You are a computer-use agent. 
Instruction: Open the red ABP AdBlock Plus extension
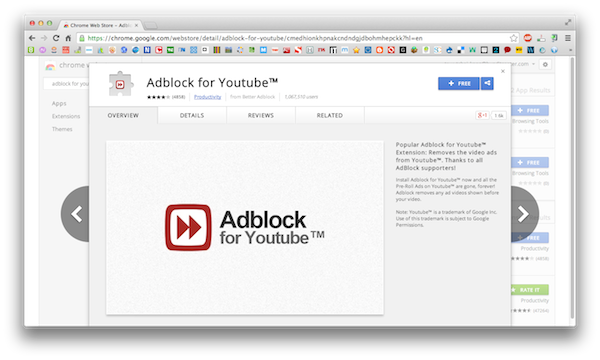528,38
